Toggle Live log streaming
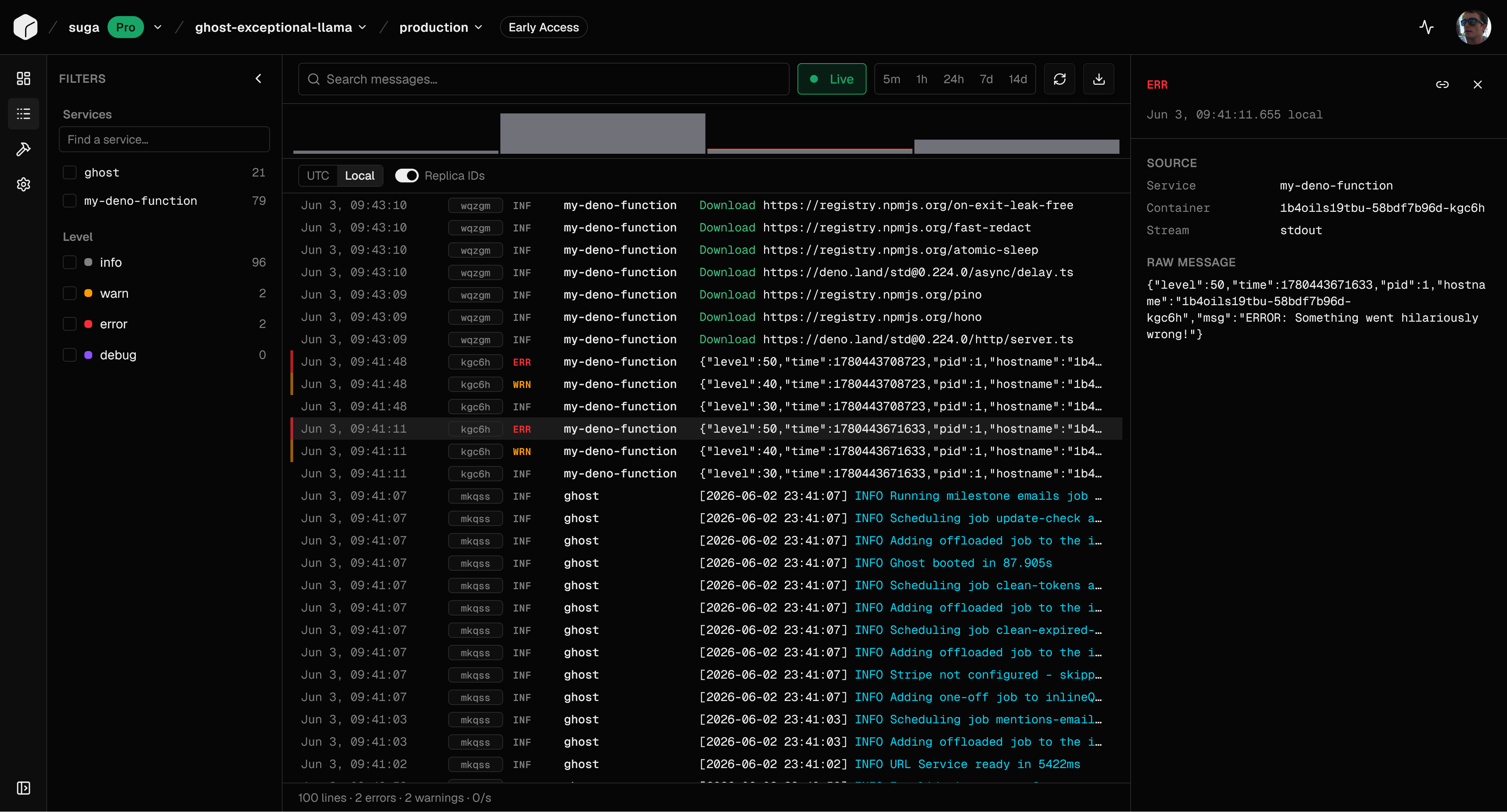The height and width of the screenshot is (812, 1507). (831, 79)
